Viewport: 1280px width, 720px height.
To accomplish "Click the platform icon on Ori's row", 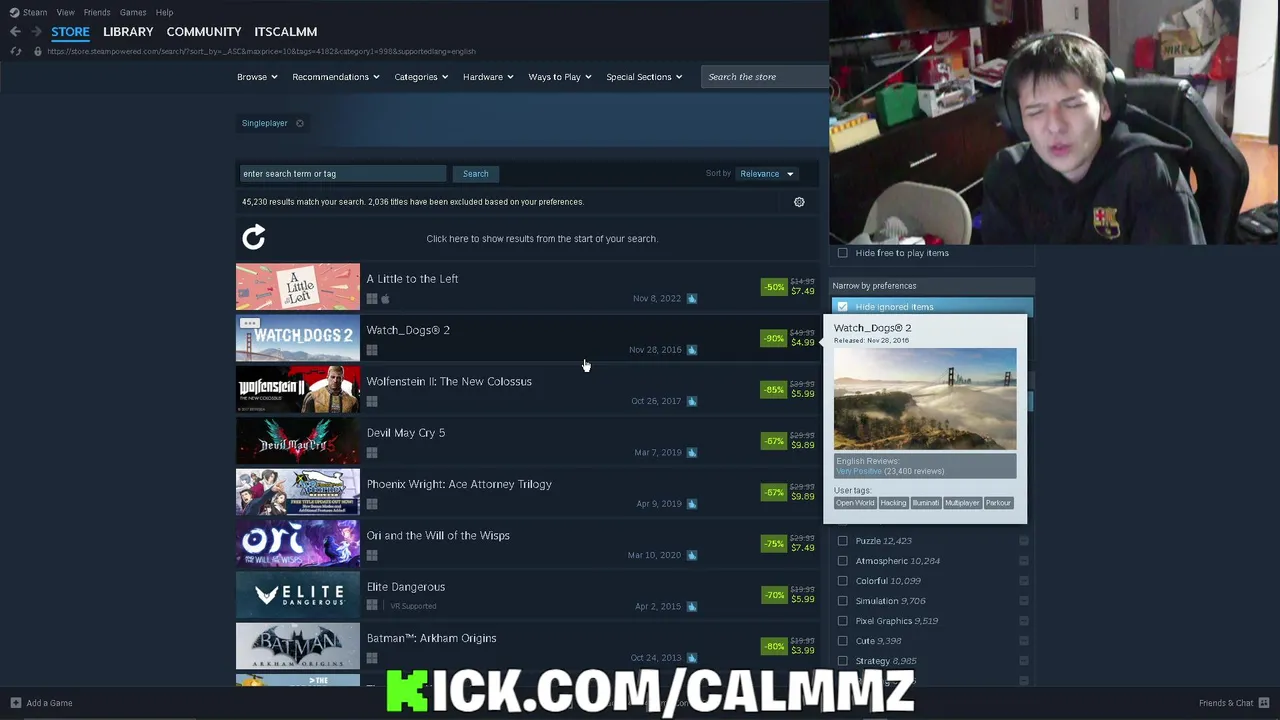I will pos(372,555).
